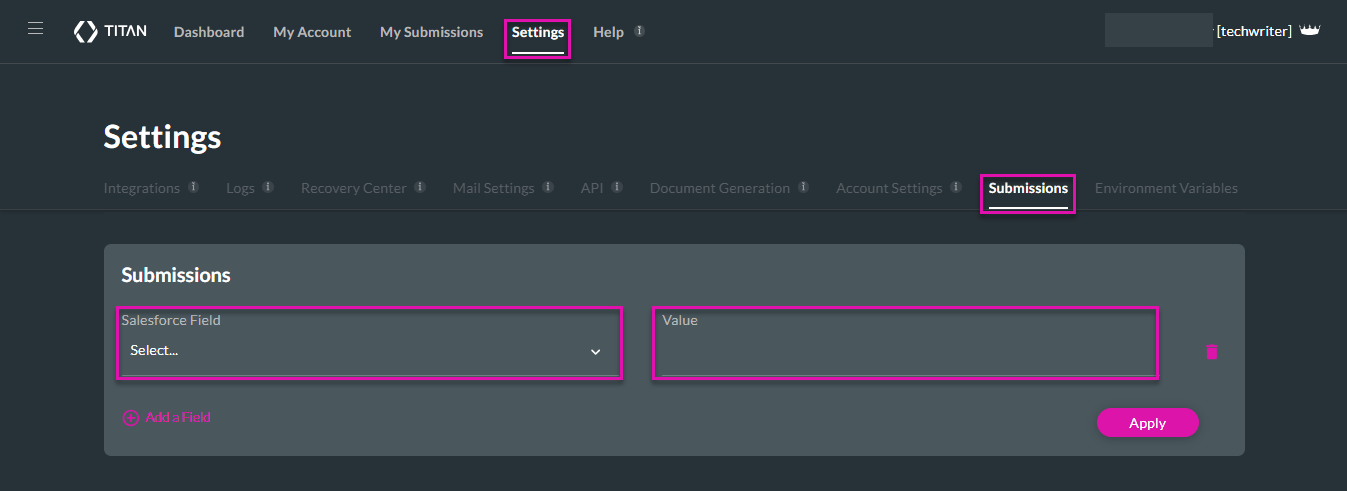This screenshot has width=1347, height=491.
Task: Click the info icon beside Account Settings
Action: [956, 187]
